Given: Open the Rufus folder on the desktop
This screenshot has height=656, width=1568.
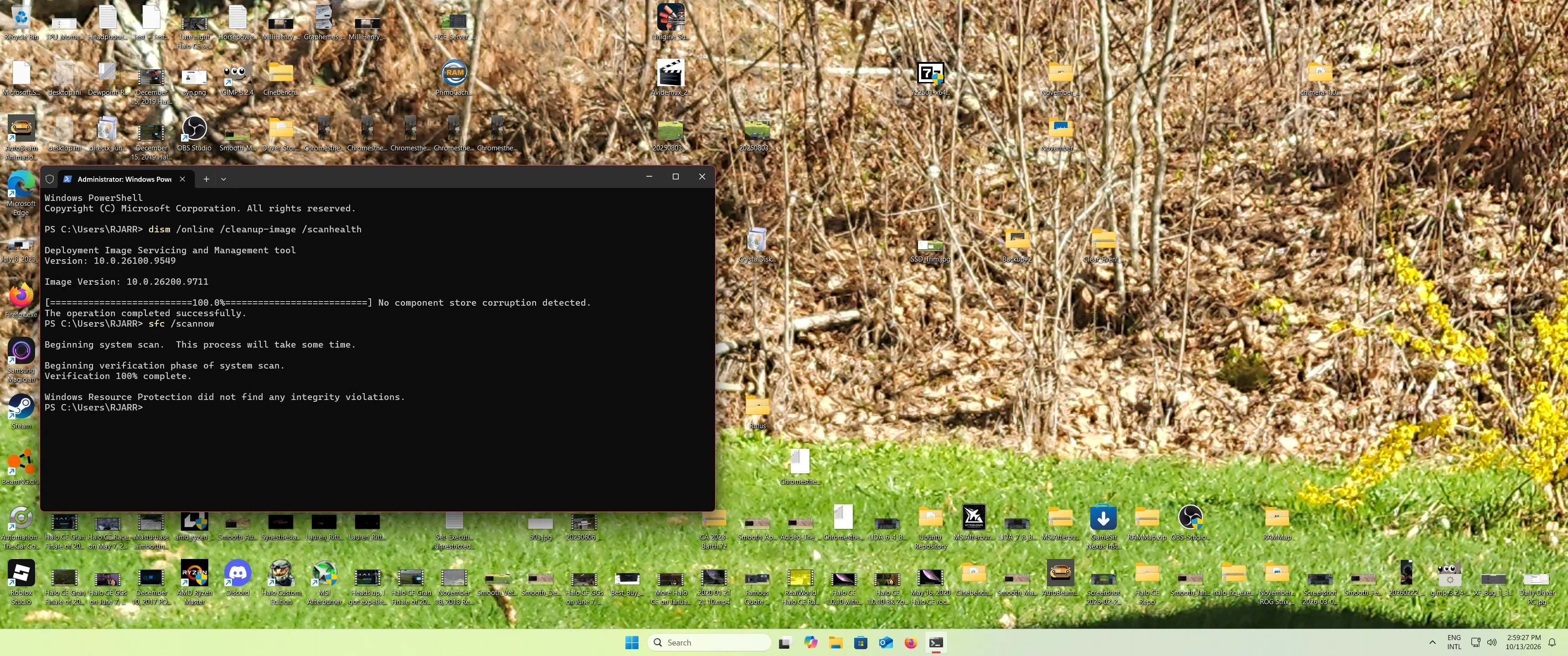Looking at the screenshot, I should pyautogui.click(x=757, y=411).
